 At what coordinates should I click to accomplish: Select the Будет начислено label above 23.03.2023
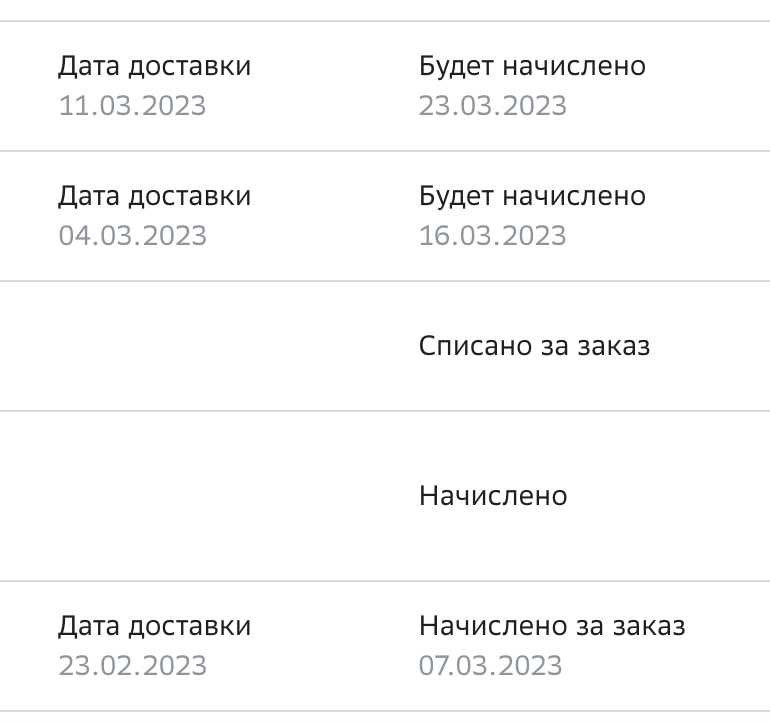point(532,66)
